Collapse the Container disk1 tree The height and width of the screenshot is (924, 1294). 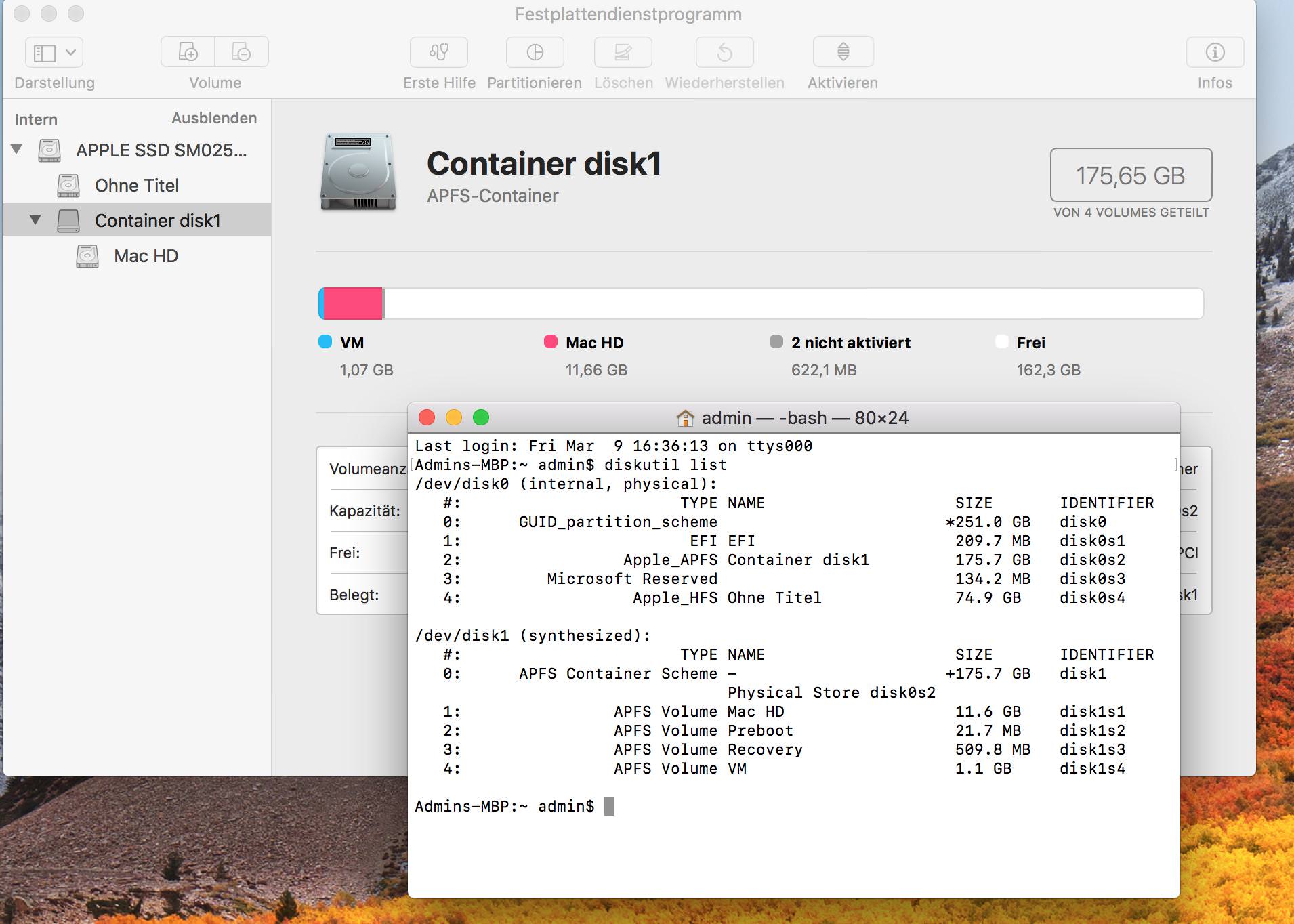click(x=35, y=219)
